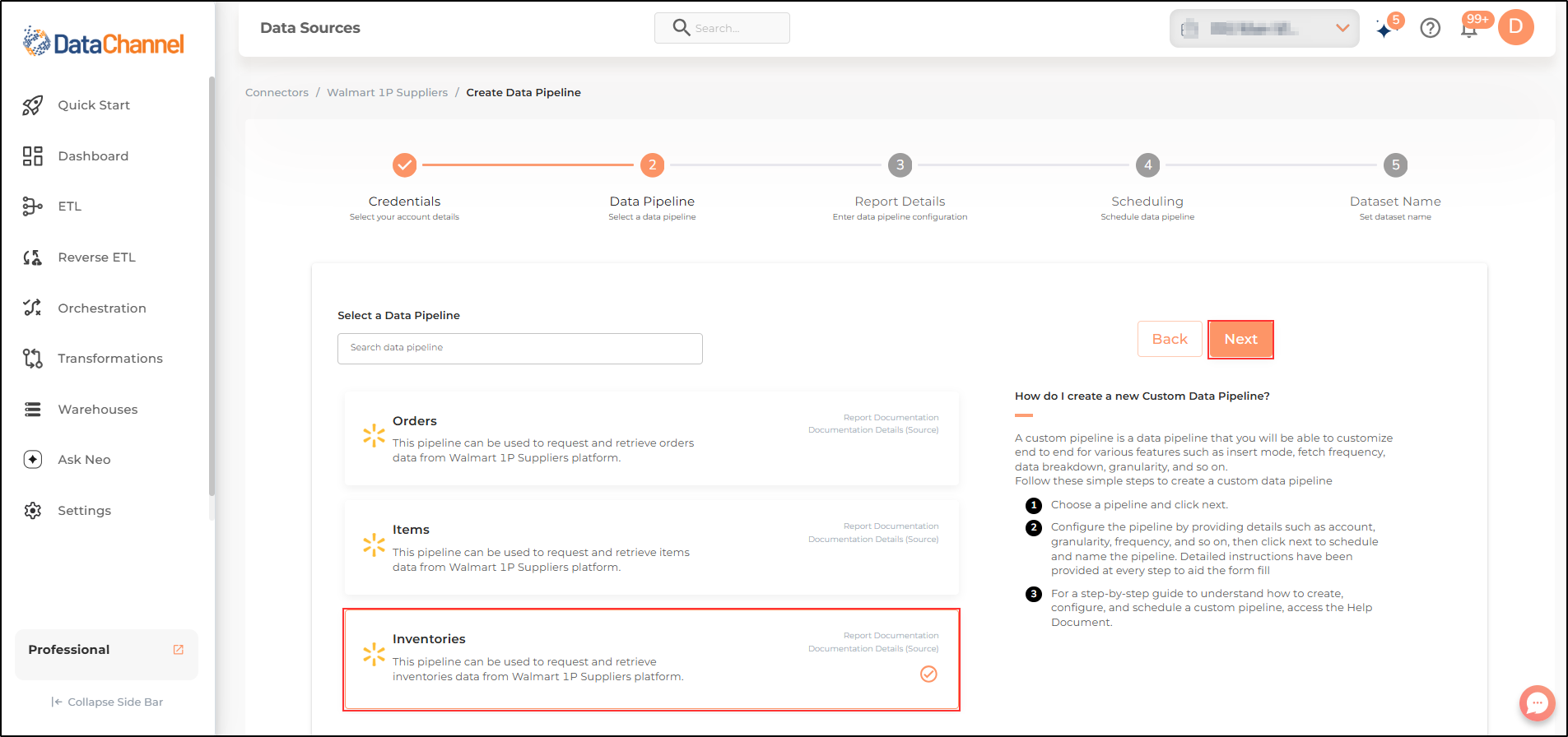This screenshot has height=737, width=1568.
Task: Open Report Documentation link for Items
Action: pyautogui.click(x=891, y=526)
